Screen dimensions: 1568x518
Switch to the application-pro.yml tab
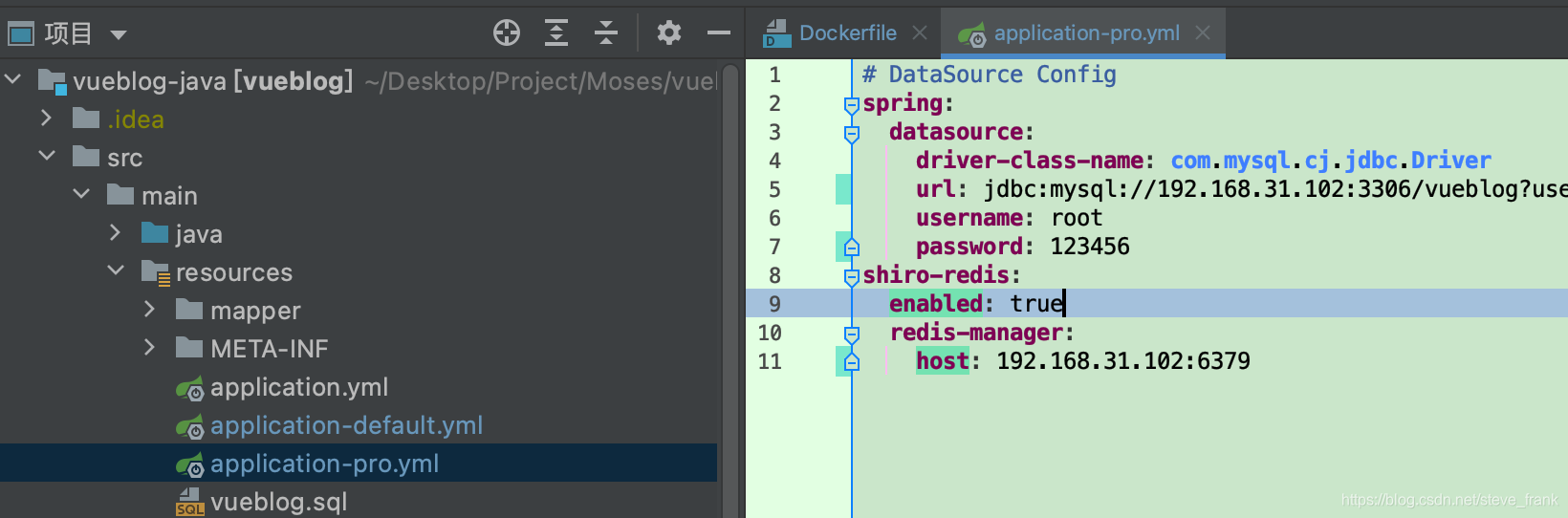click(1087, 33)
